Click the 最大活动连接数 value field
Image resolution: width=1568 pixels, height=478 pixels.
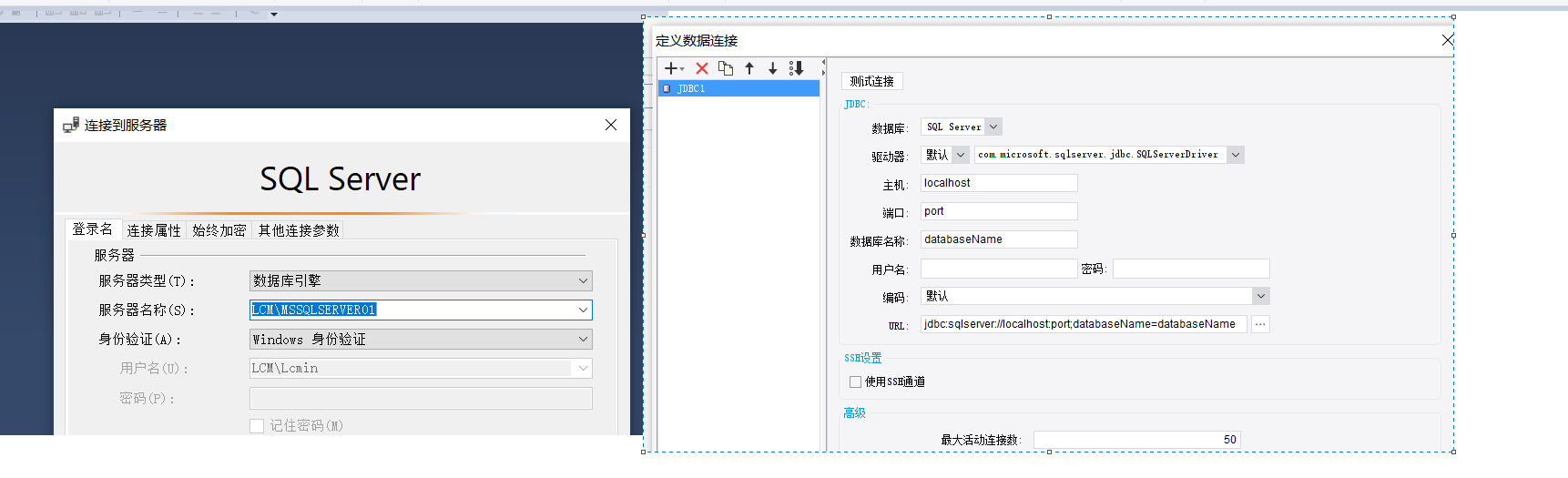pyautogui.click(x=1136, y=440)
